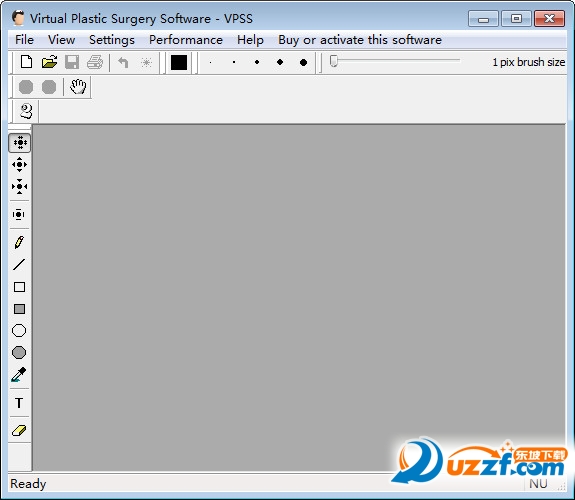575x500 pixels.
Task: Open the Performance menu
Action: pos(186,40)
